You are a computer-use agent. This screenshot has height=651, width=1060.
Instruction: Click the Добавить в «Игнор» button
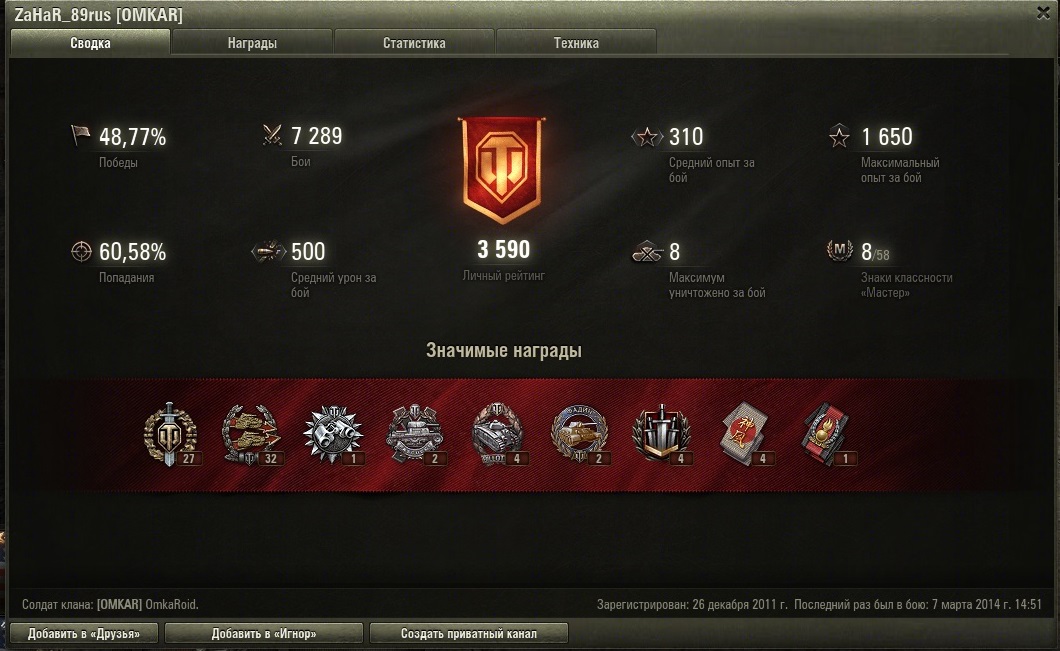pos(264,633)
